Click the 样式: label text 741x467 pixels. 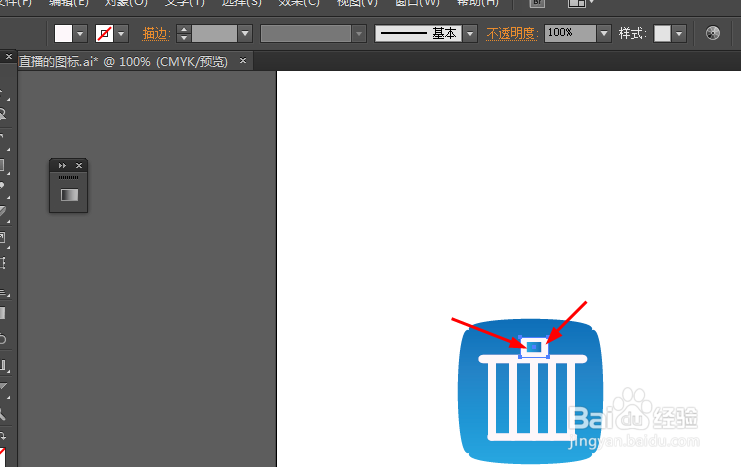pyautogui.click(x=632, y=34)
